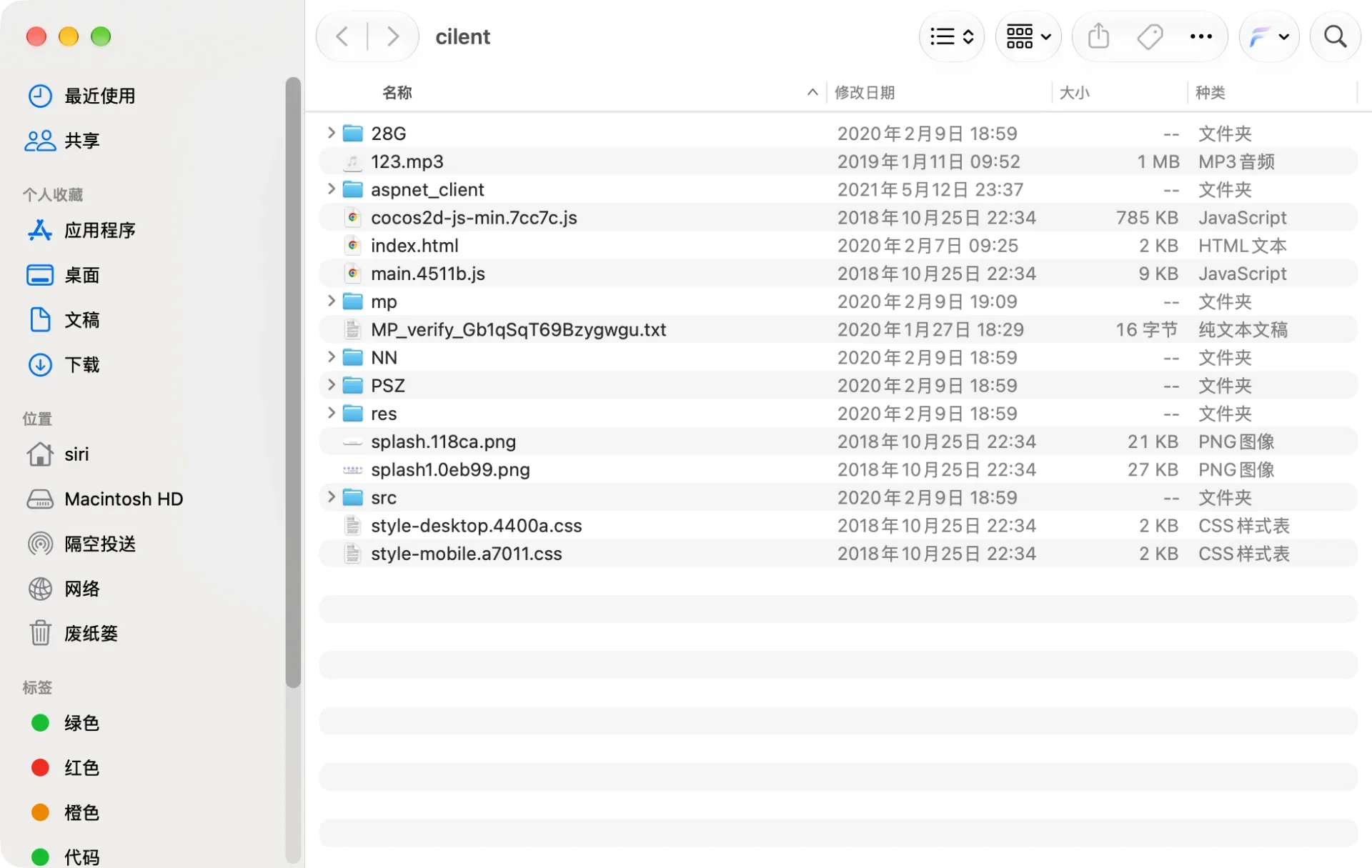Select 桌面 in the sidebar

pyautogui.click(x=62, y=275)
